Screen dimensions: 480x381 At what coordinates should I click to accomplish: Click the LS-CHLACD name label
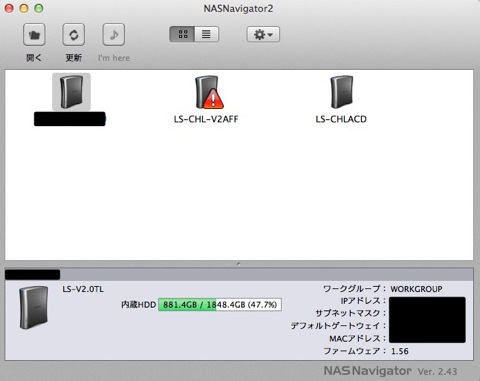point(341,119)
